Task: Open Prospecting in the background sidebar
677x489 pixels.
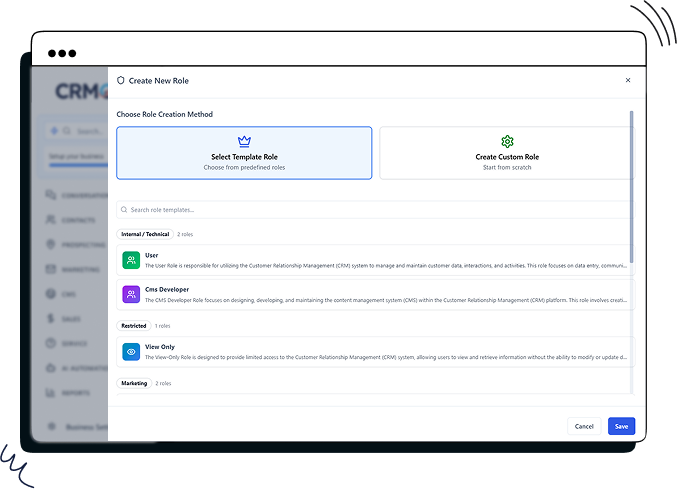Action: click(77, 245)
